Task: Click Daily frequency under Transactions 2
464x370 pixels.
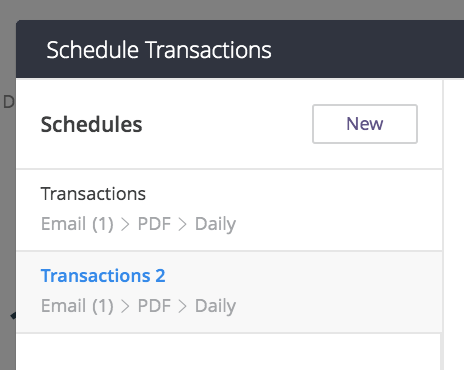Action: [215, 306]
